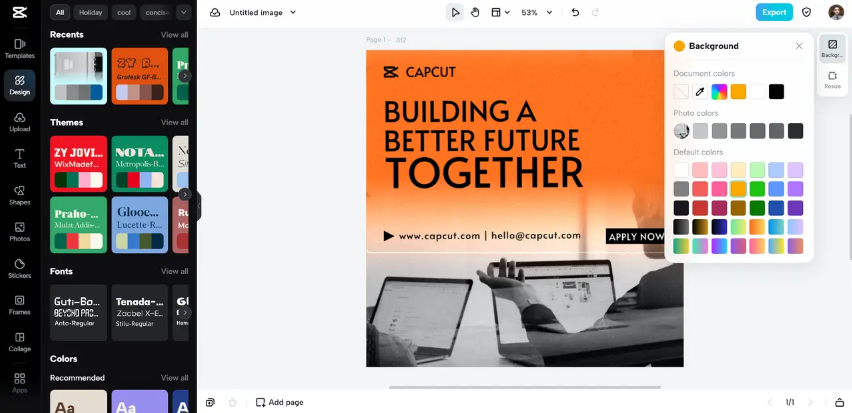
Task: Close the Background panel
Action: (x=799, y=46)
